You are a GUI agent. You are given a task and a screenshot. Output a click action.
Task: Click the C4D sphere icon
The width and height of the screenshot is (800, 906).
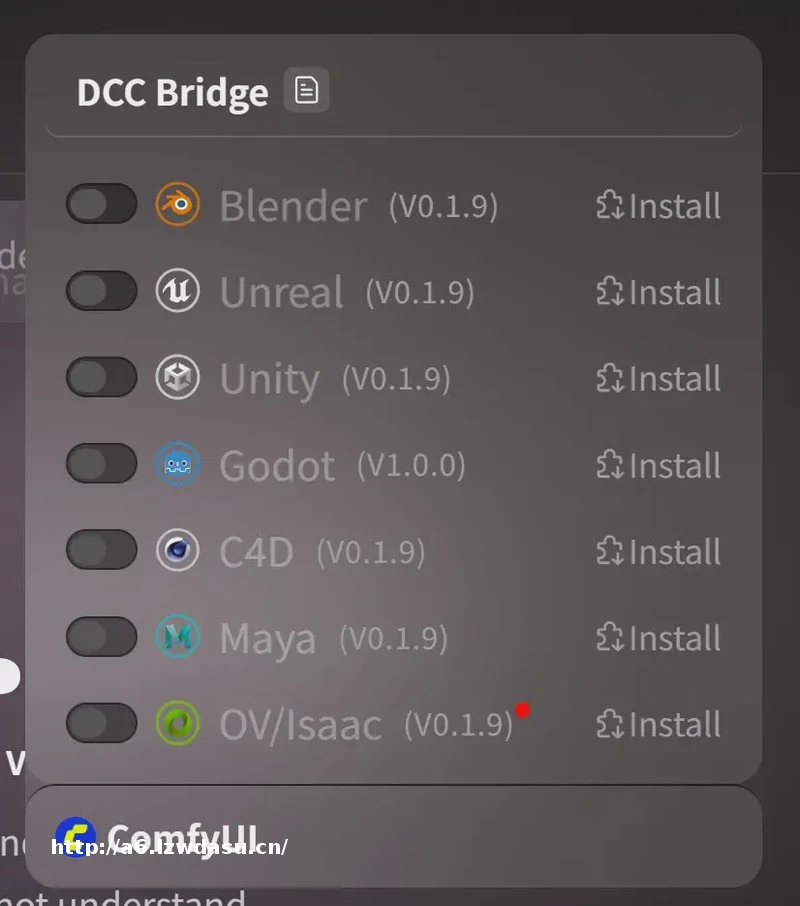[177, 551]
